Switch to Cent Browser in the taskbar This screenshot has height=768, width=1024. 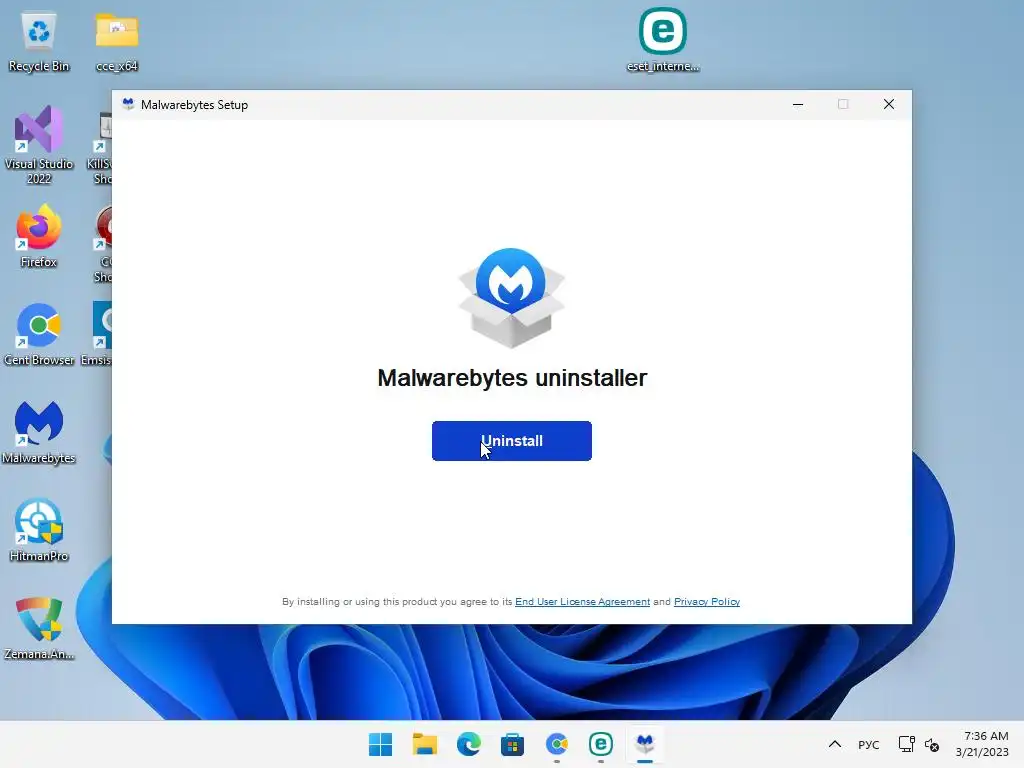click(x=556, y=744)
